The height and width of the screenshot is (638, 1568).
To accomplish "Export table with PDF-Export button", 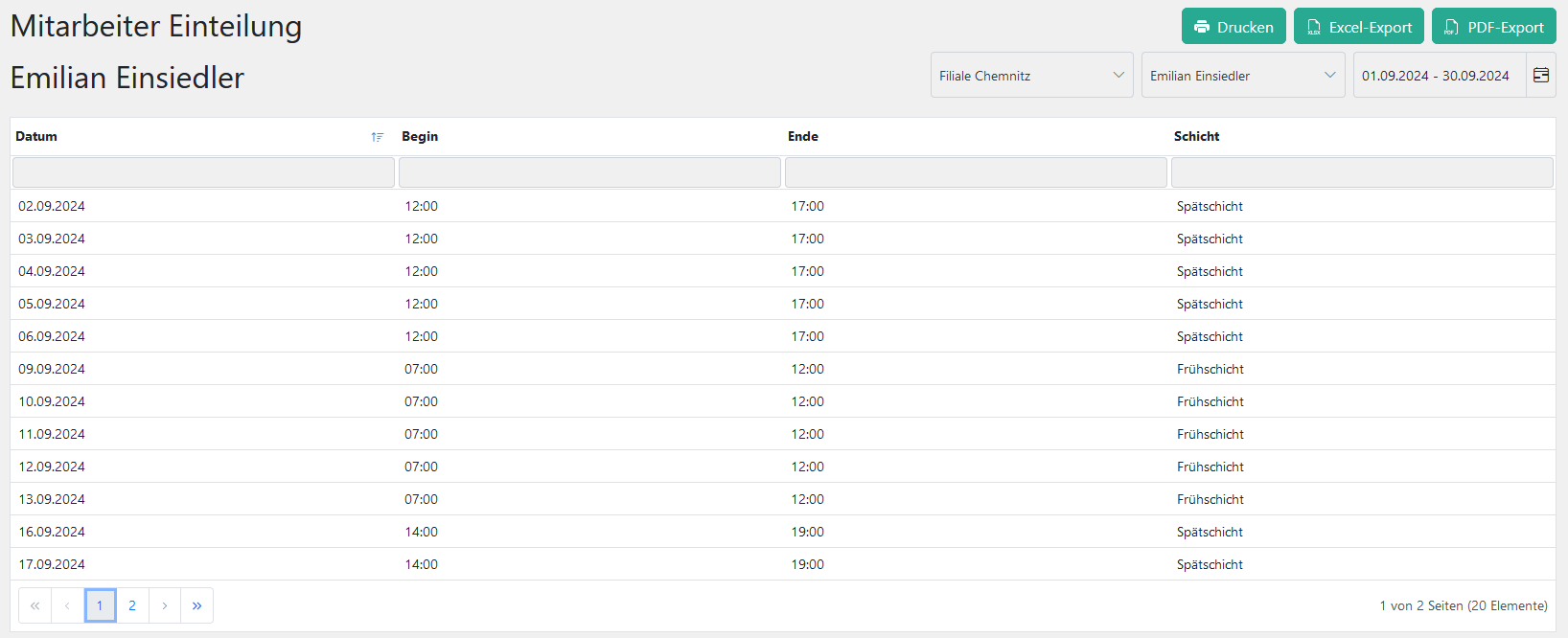I will [1494, 27].
